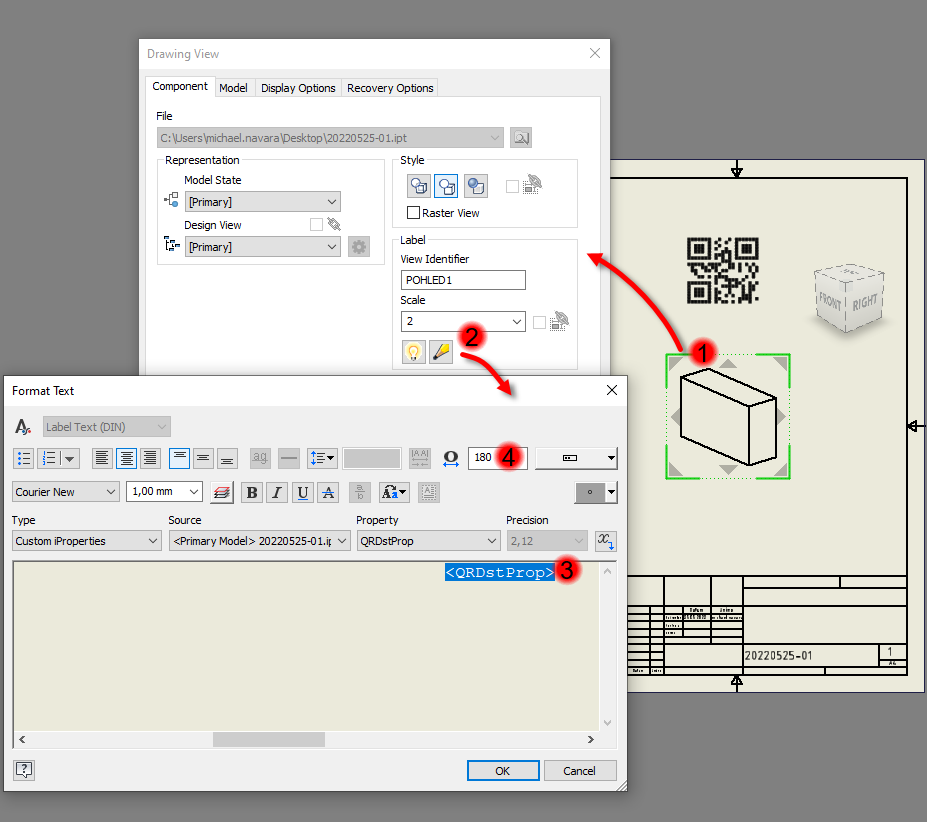Screen dimensions: 927x822
Task: Toggle Scale from base checkbox
Action: pos(539,322)
